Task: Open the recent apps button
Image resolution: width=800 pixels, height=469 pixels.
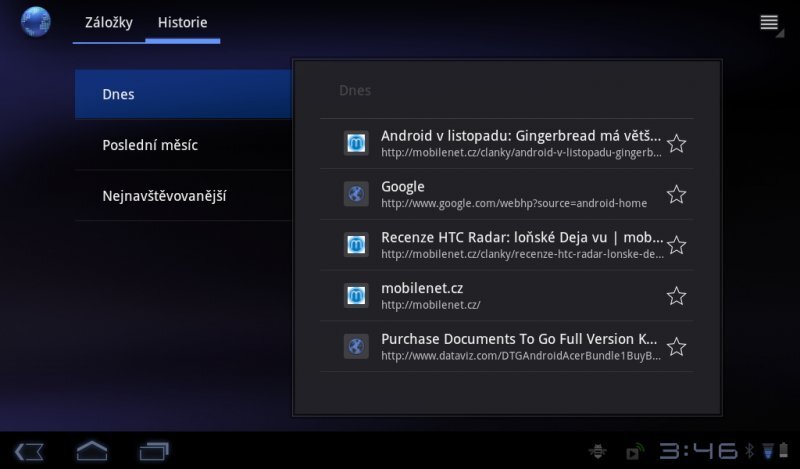Action: (154, 451)
